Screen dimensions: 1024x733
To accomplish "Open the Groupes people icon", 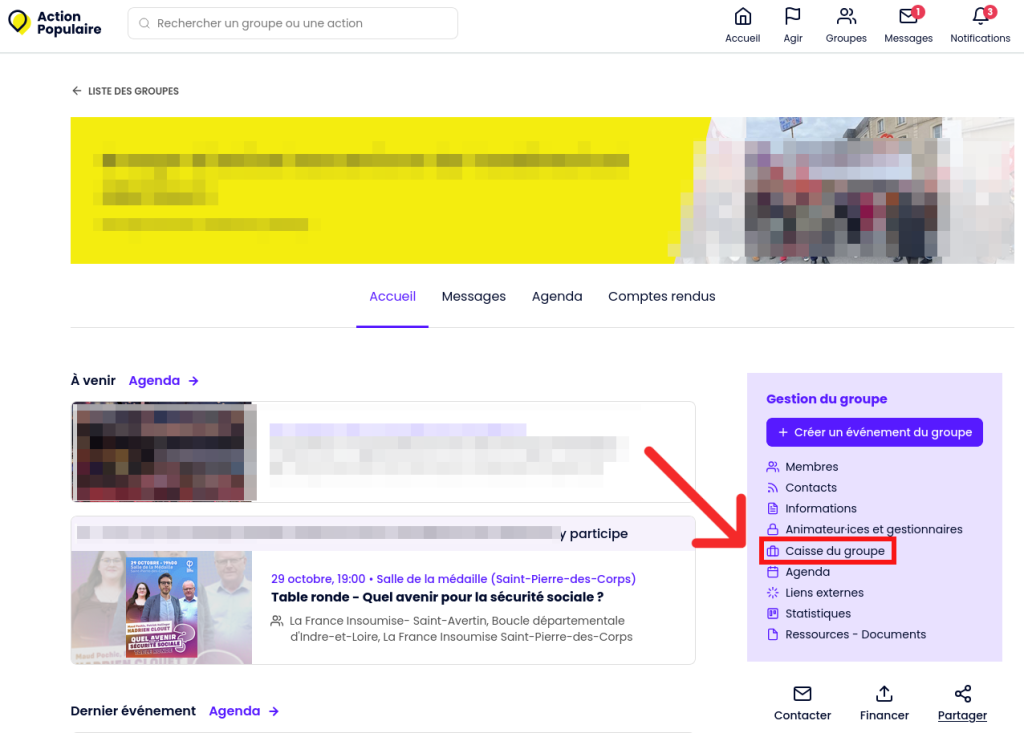I will [x=846, y=16].
